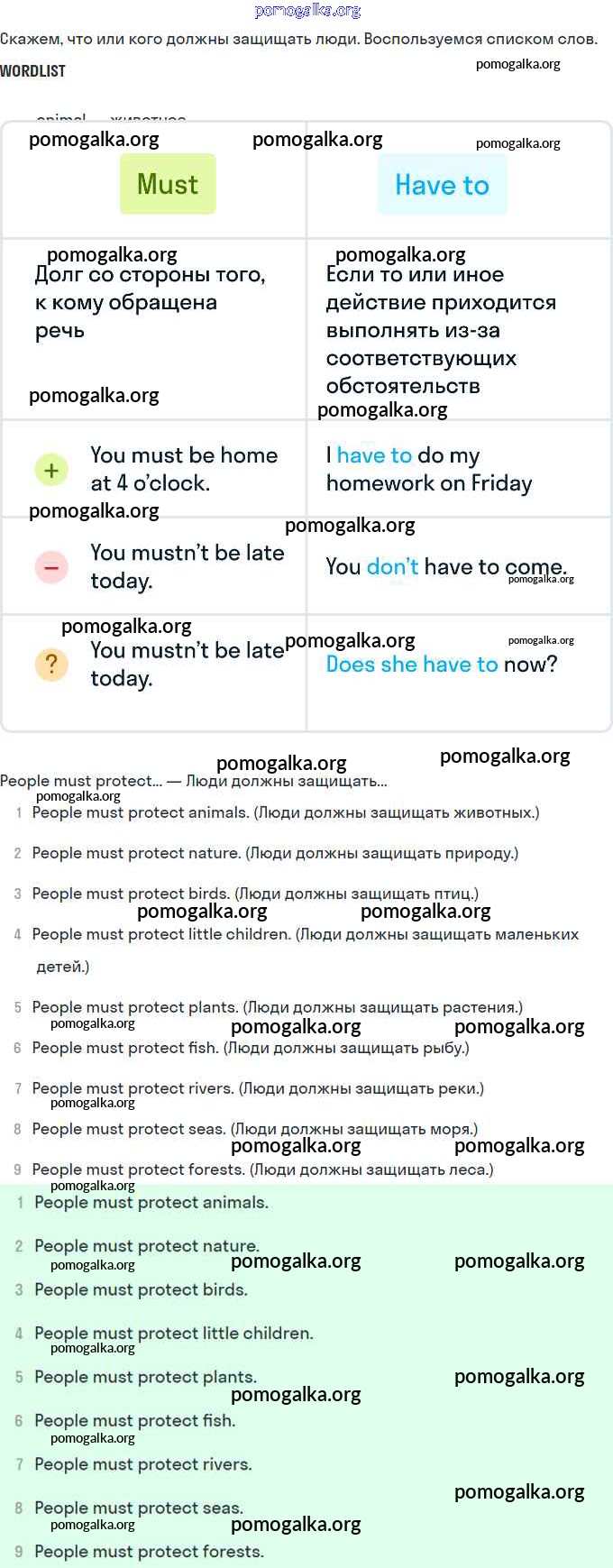Click 'Does she have to' blue question text
This screenshot has height=1568, width=613.
[412, 665]
